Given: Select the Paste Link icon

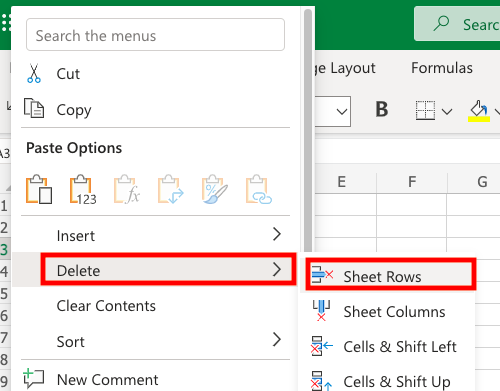Looking at the screenshot, I should (x=259, y=189).
